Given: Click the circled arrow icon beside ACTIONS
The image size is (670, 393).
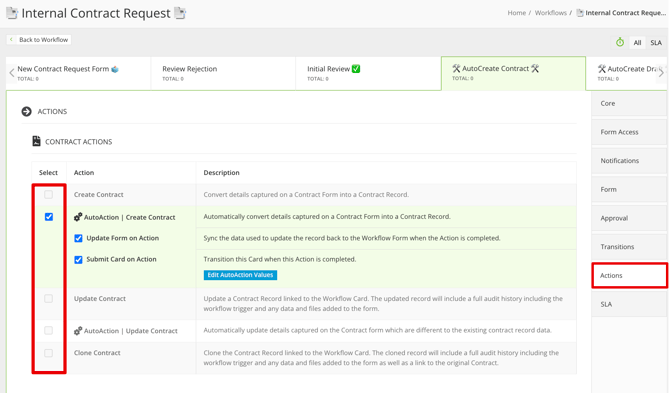Looking at the screenshot, I should 26,111.
